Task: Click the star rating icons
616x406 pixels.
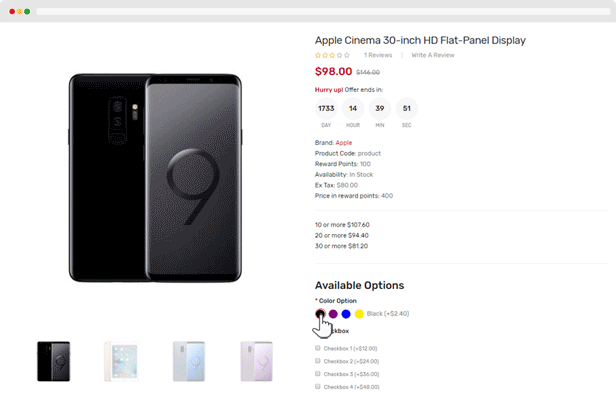Action: 332,55
